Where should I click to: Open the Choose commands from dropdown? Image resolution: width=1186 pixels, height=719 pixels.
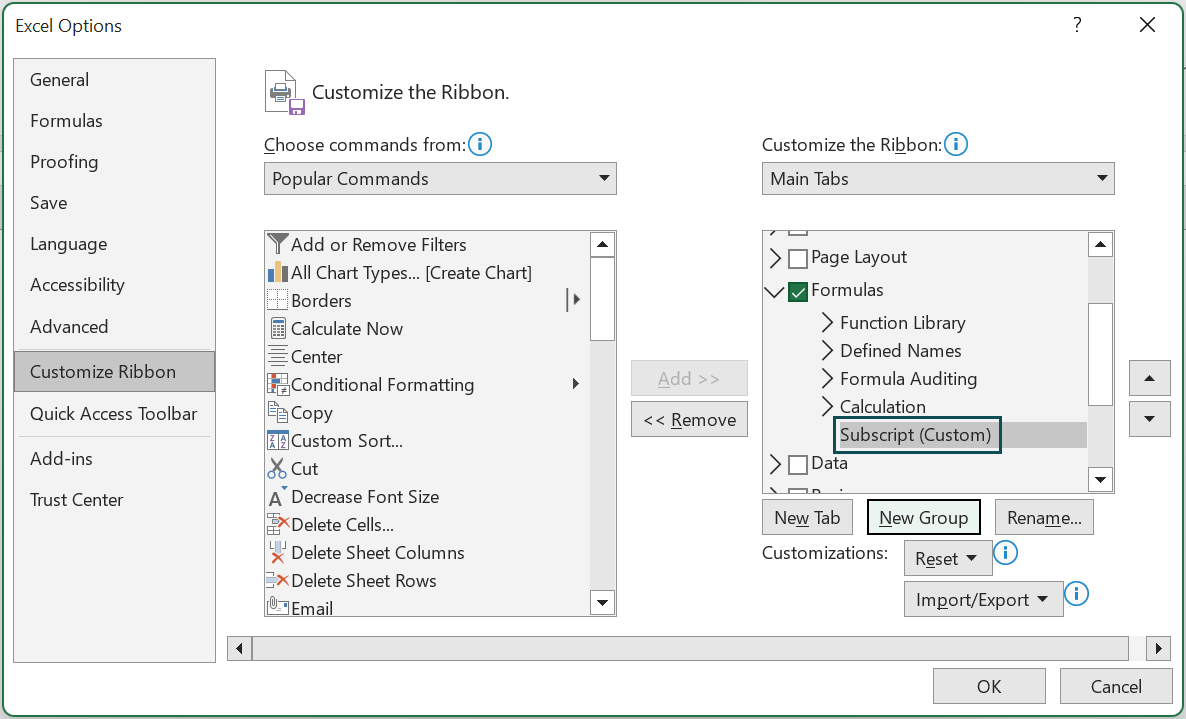point(440,178)
